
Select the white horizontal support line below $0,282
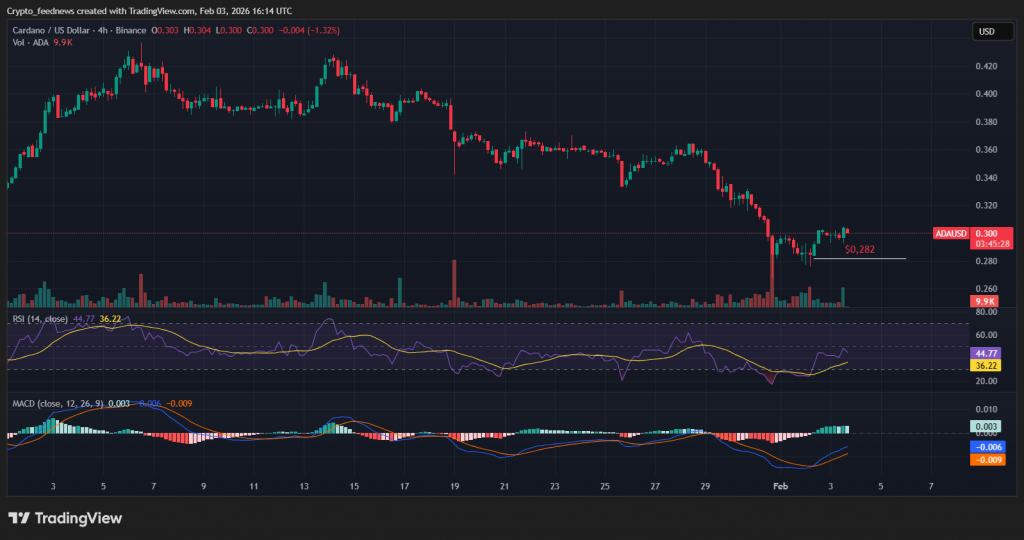(x=859, y=259)
